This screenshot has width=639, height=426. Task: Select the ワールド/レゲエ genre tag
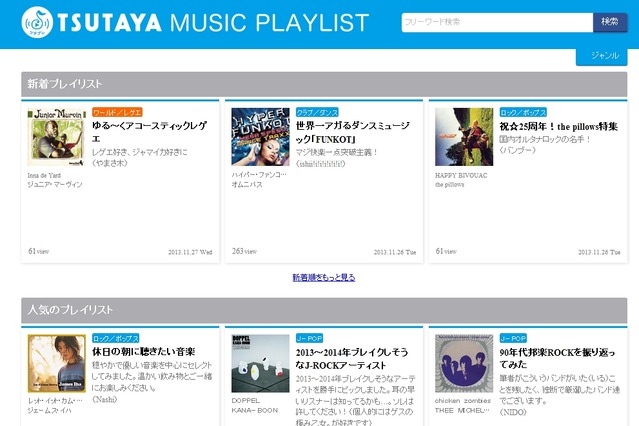click(117, 112)
